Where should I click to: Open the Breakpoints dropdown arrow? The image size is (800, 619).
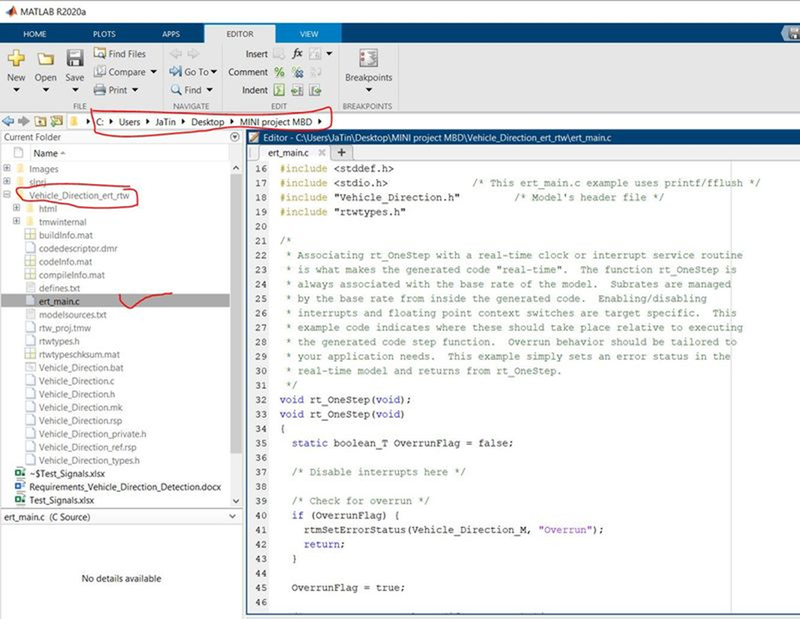368,90
